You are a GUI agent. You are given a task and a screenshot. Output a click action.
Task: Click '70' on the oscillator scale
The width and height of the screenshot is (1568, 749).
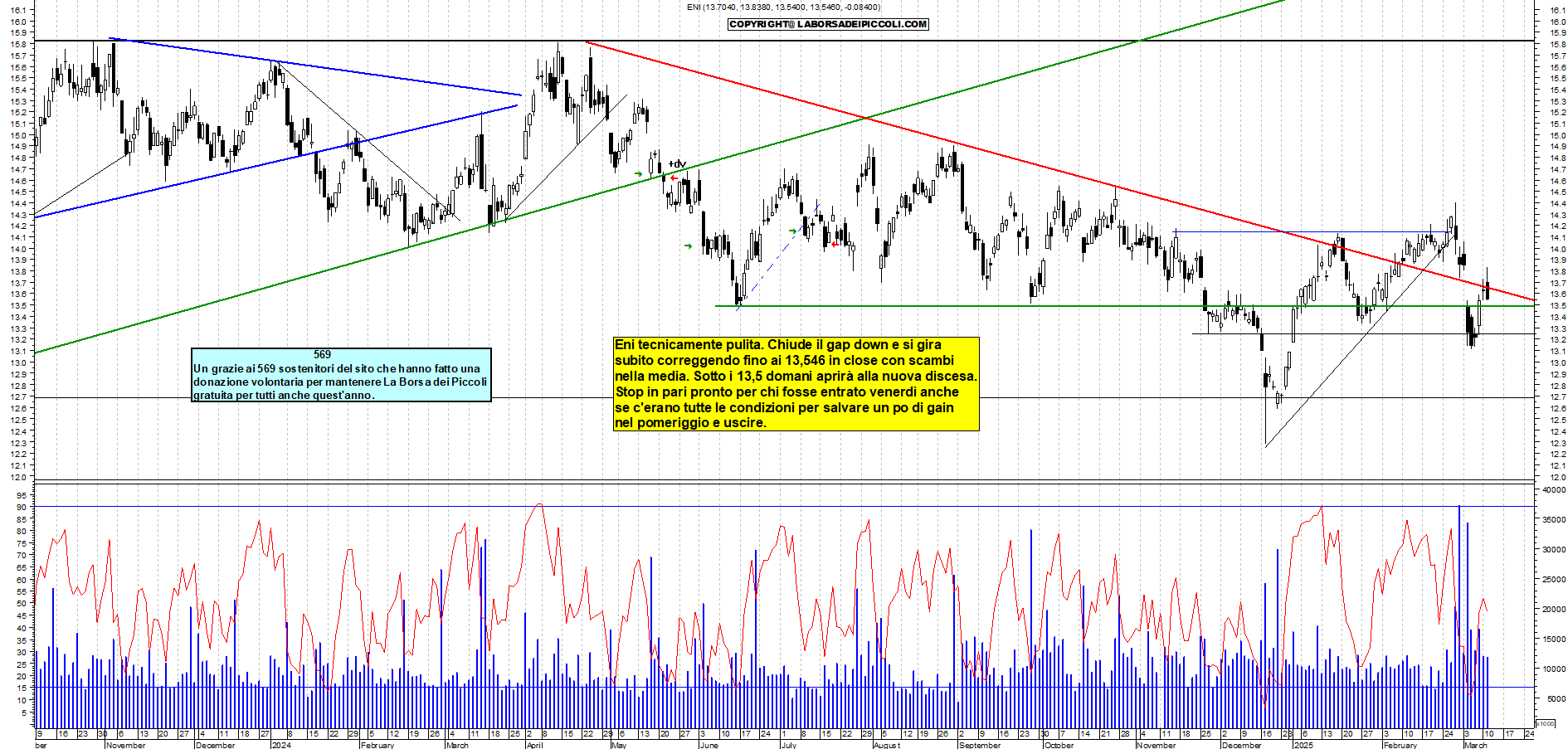click(x=22, y=556)
